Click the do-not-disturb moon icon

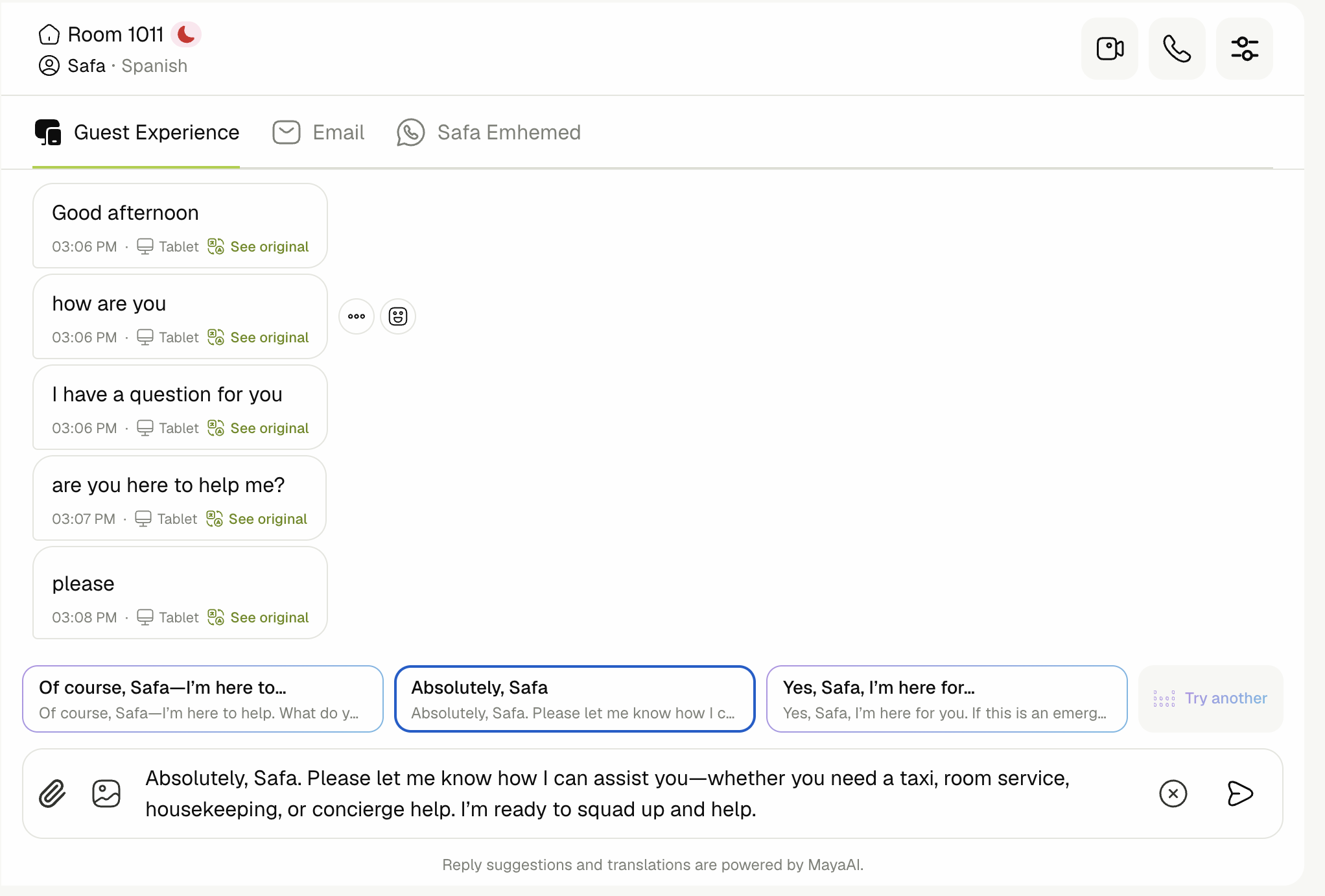click(186, 34)
